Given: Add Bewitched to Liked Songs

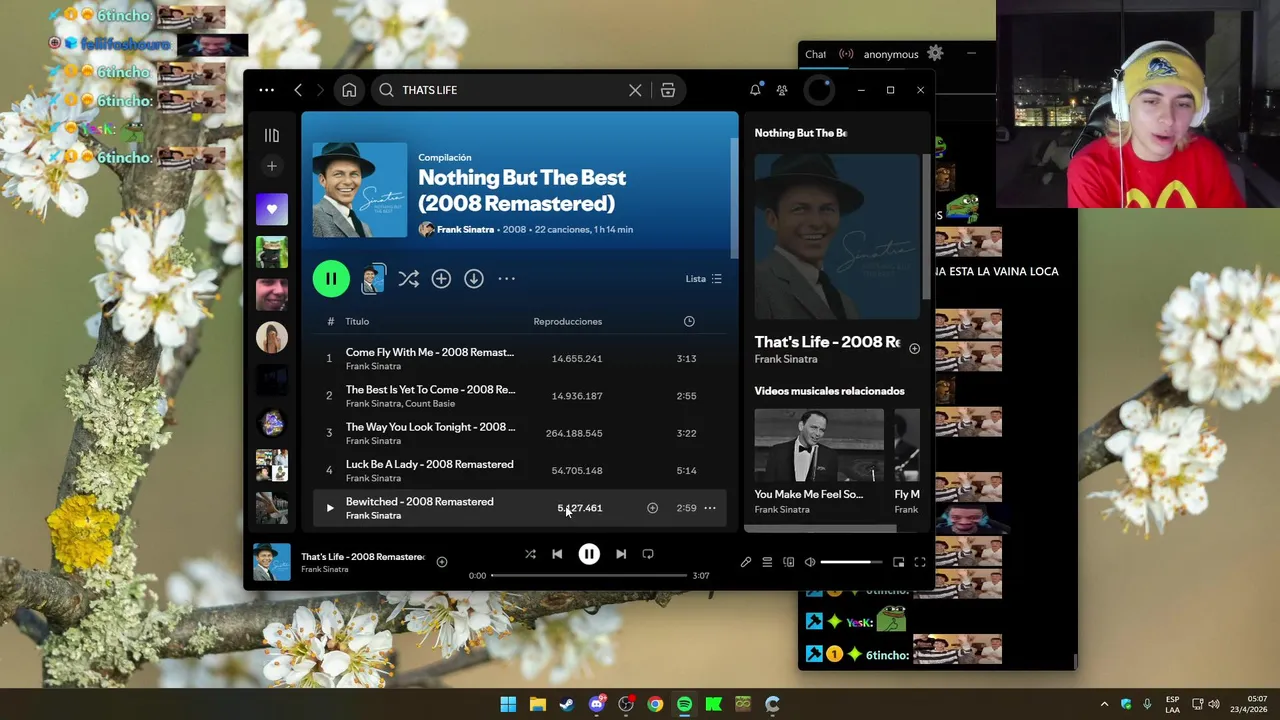Looking at the screenshot, I should tap(652, 508).
